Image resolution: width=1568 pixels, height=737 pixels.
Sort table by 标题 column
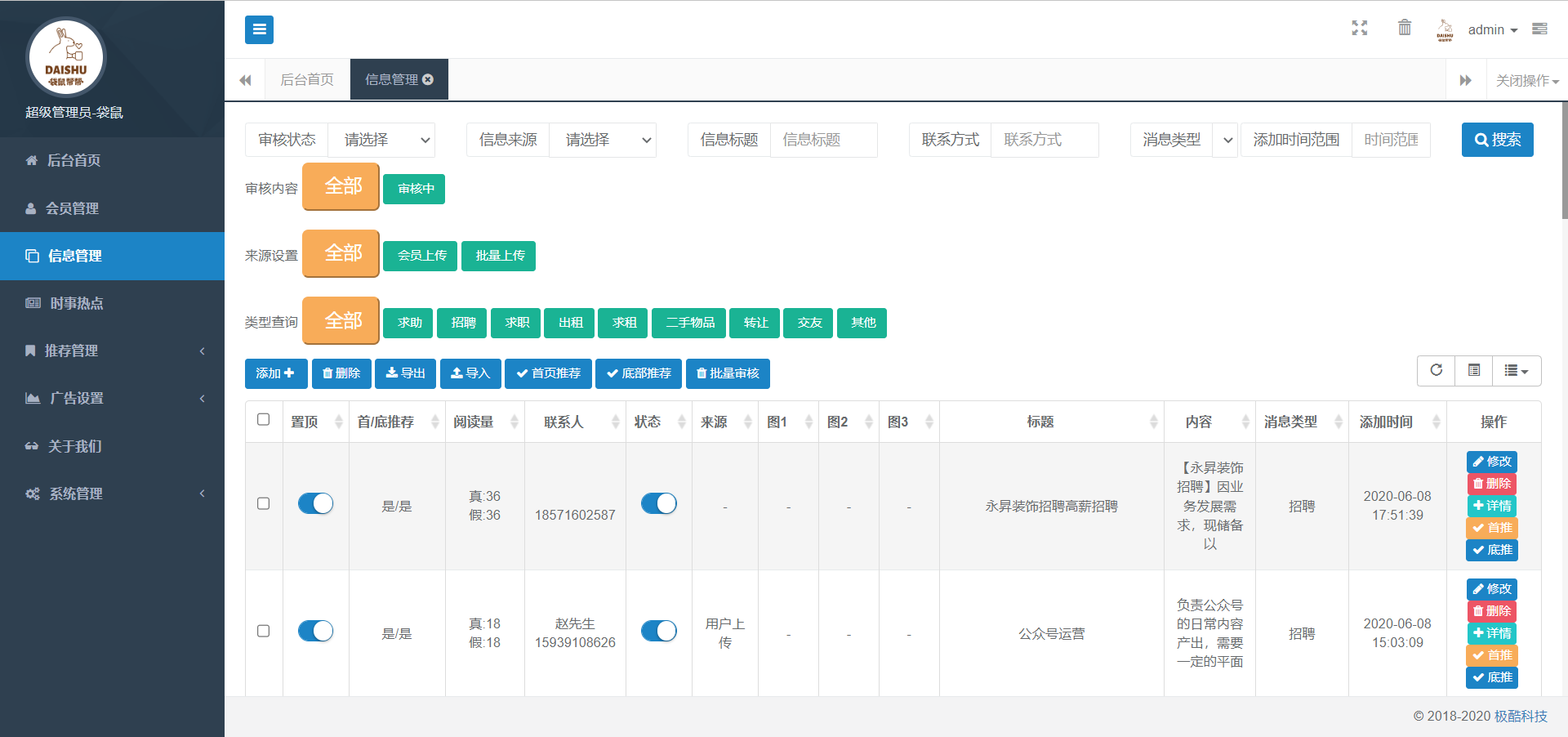[x=1052, y=422]
